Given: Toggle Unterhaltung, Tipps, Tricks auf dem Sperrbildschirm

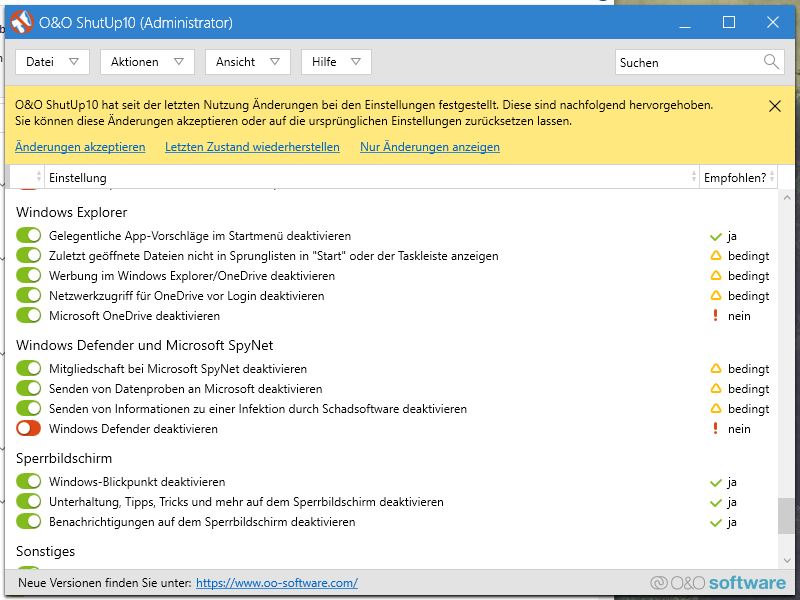Looking at the screenshot, I should tap(28, 501).
